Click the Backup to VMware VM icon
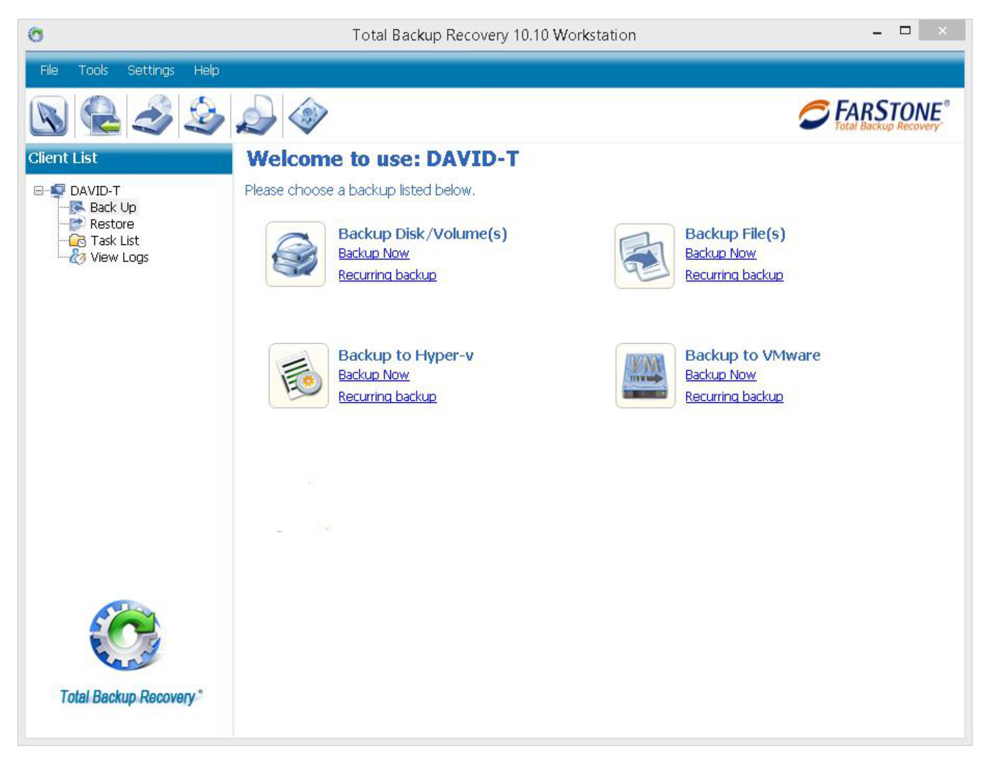Image resolution: width=1000 pixels, height=769 pixels. click(x=645, y=376)
